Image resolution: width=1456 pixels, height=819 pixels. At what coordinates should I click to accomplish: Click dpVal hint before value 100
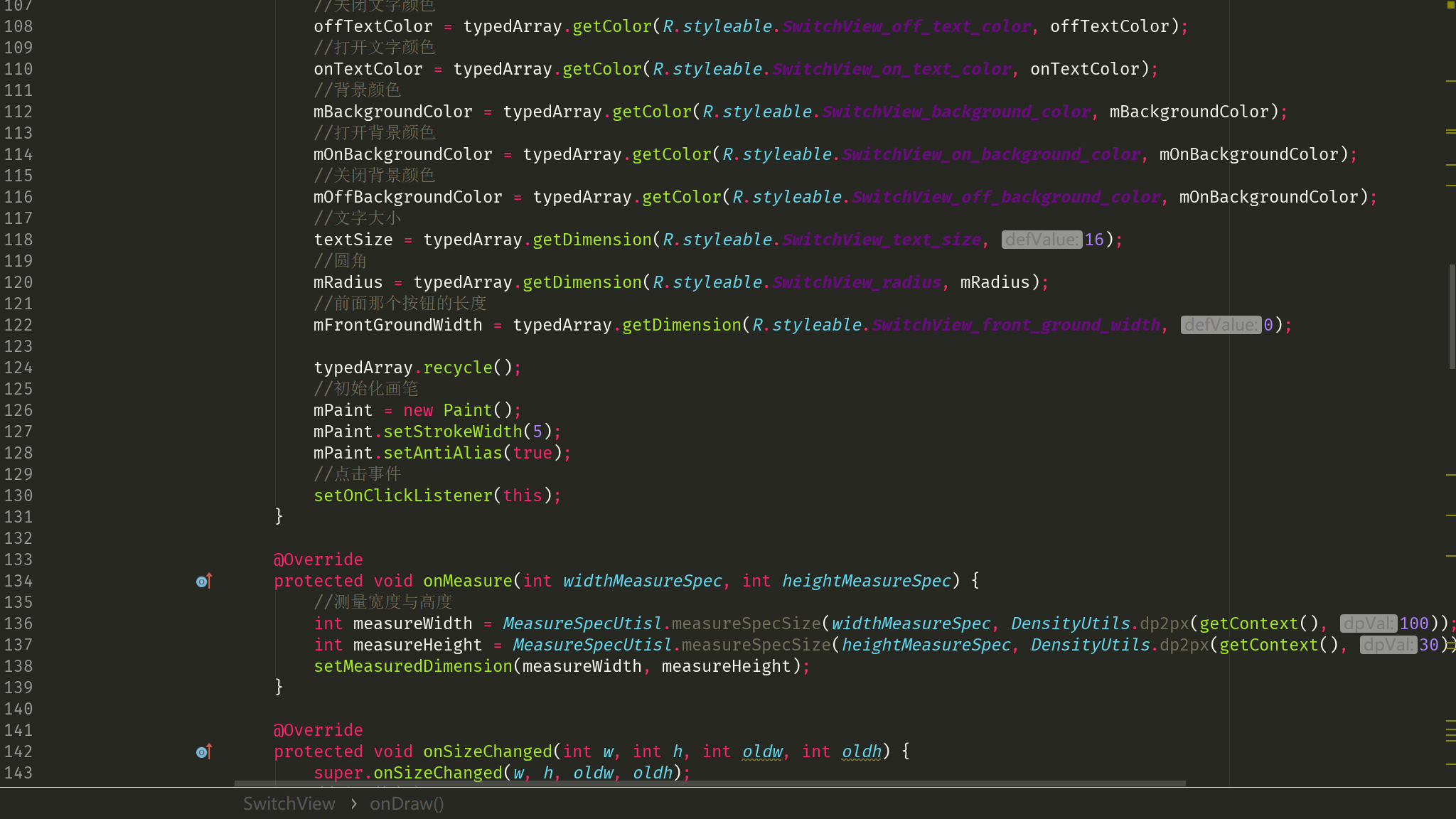tap(1369, 624)
